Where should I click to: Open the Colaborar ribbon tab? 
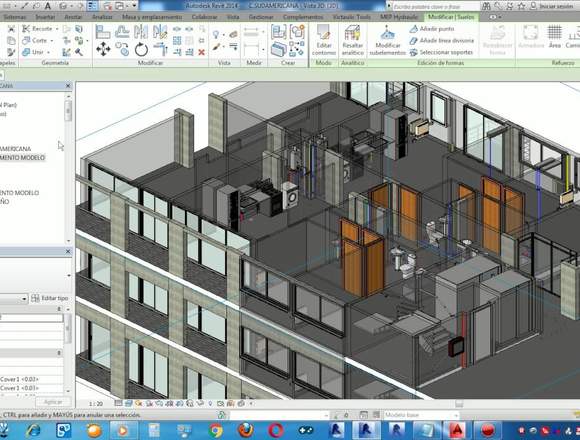pos(205,17)
